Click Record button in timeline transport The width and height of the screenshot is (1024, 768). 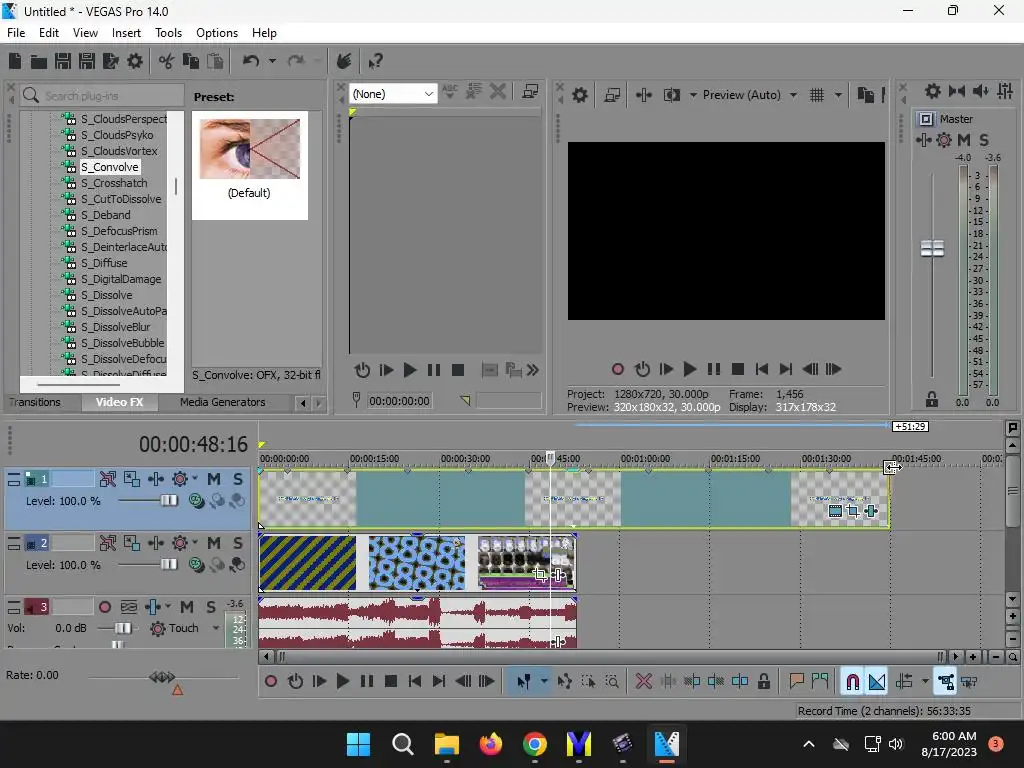point(270,682)
